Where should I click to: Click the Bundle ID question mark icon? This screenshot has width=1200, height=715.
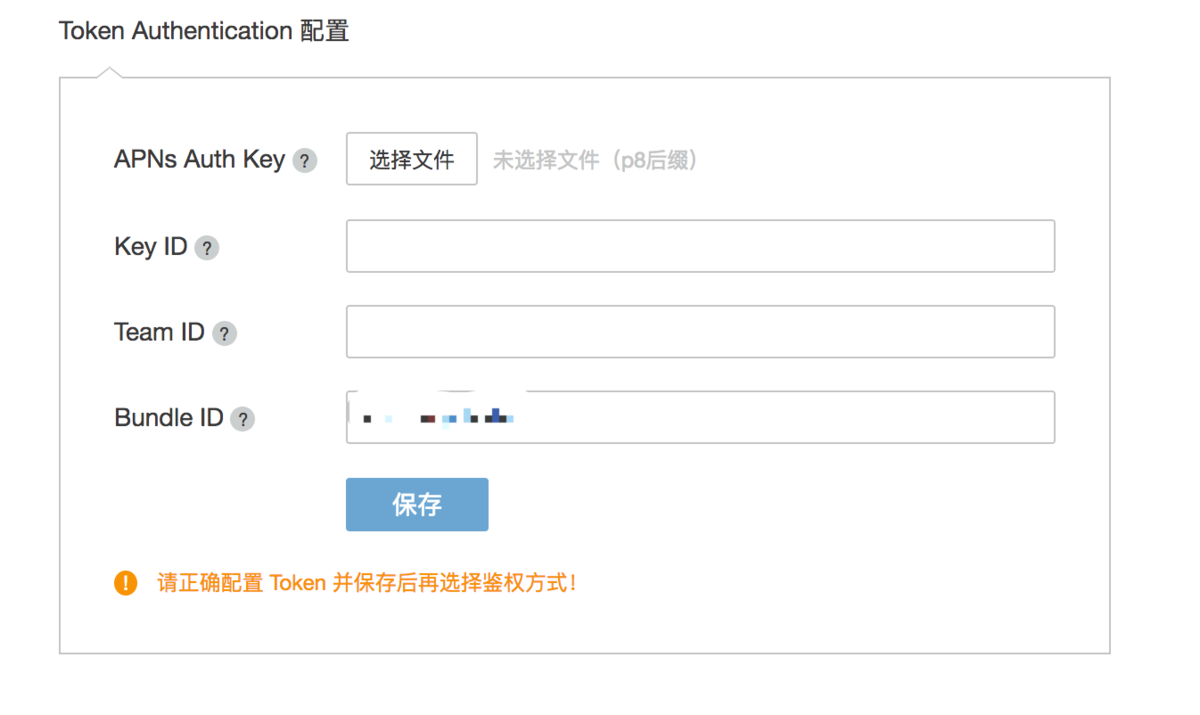[x=242, y=418]
